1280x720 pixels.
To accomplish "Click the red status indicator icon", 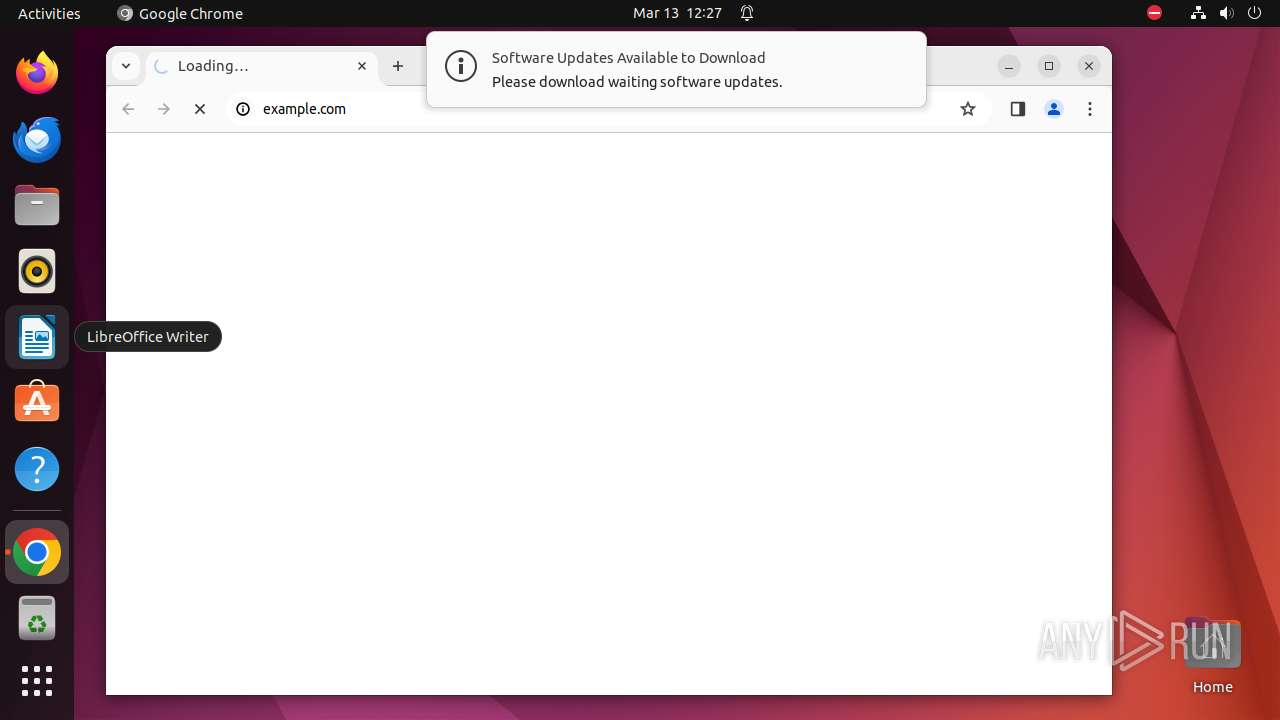I will pyautogui.click(x=1154, y=13).
